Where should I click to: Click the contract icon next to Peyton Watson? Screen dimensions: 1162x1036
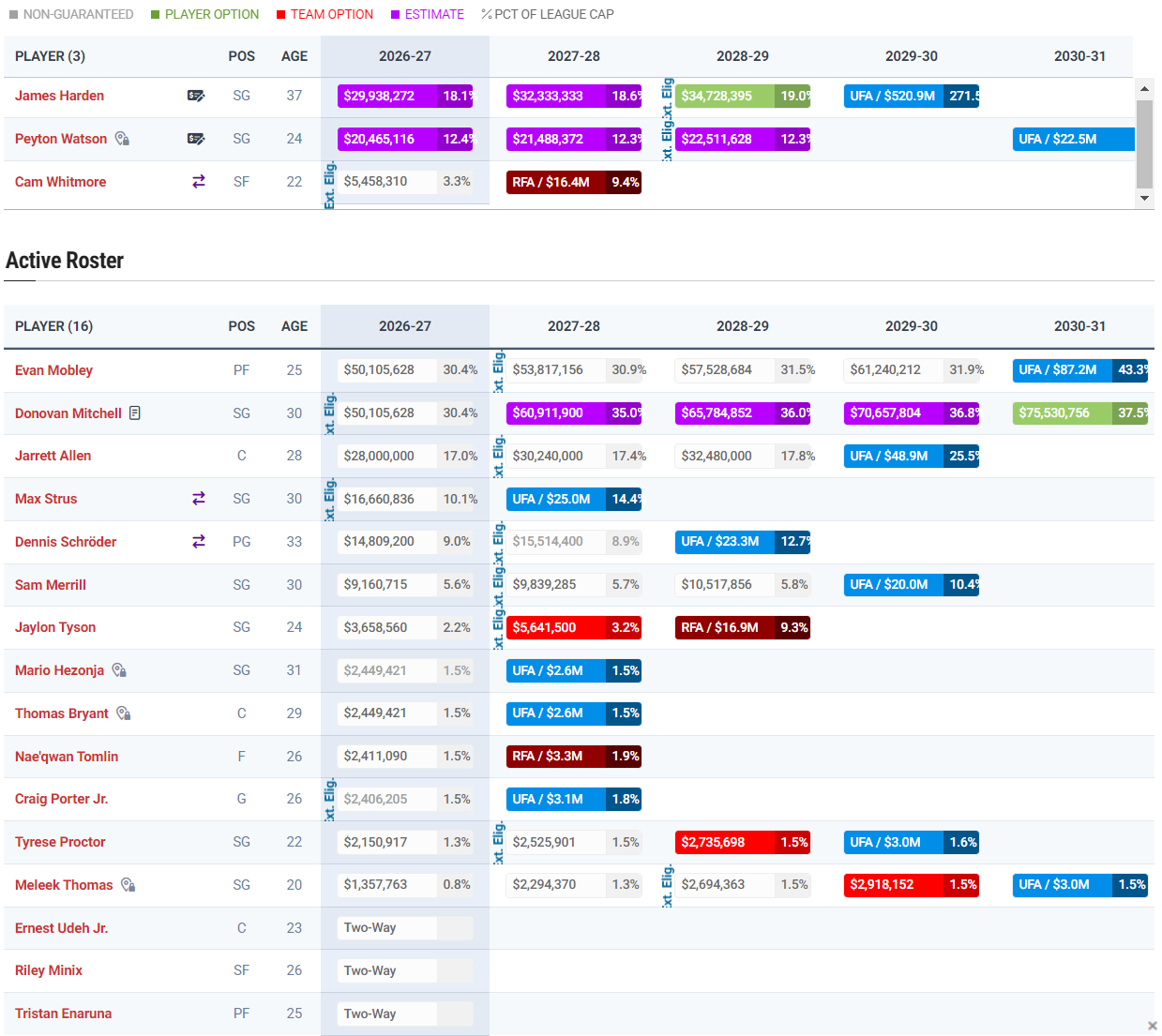click(196, 139)
